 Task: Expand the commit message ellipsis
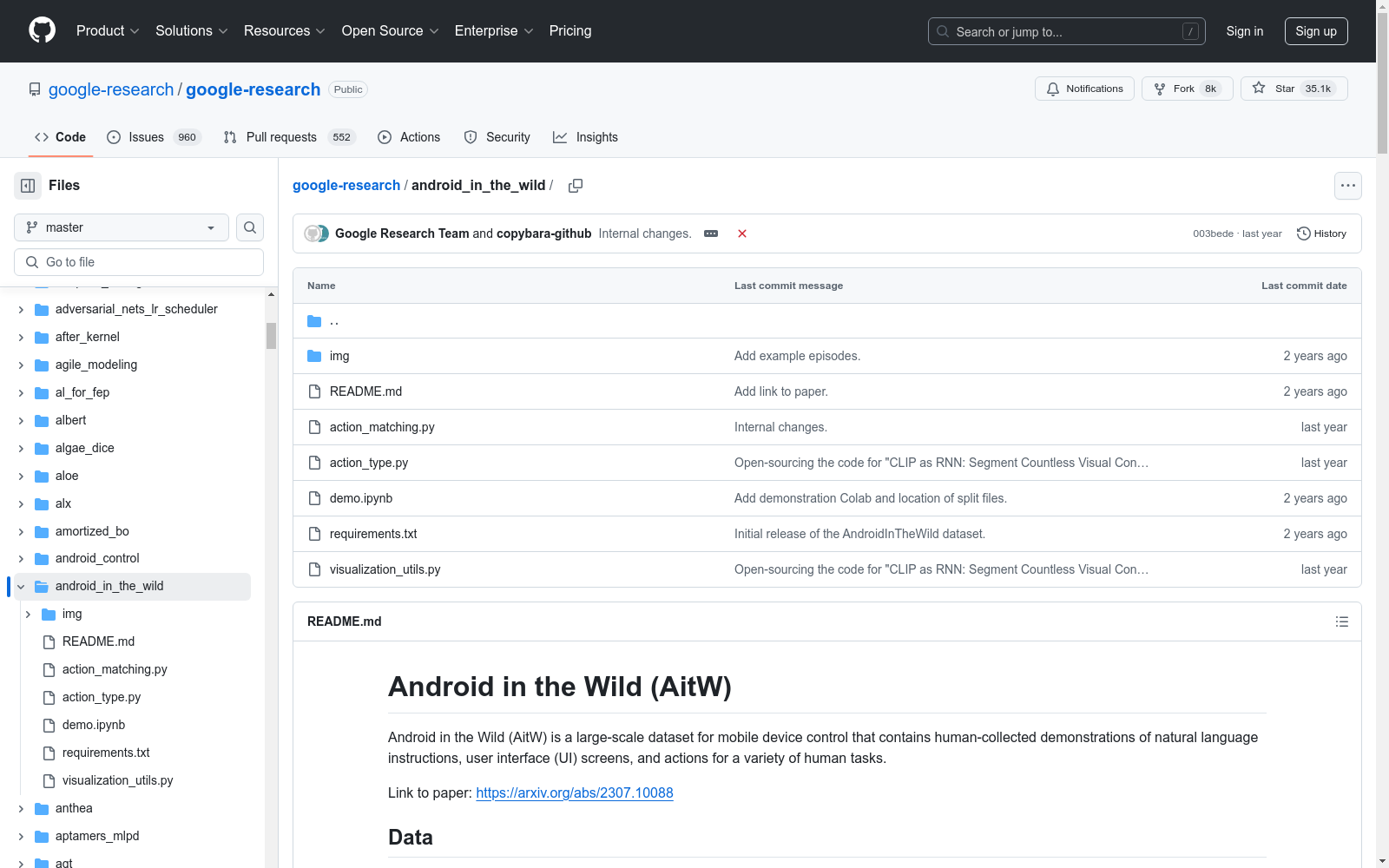pos(711,233)
